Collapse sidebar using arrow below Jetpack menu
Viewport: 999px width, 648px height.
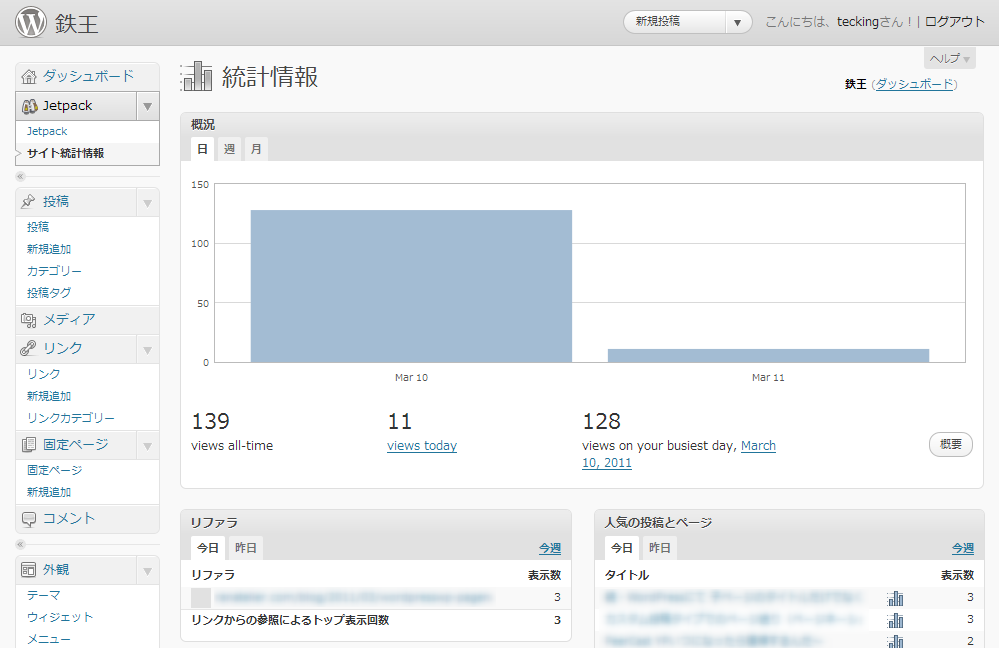point(20,176)
